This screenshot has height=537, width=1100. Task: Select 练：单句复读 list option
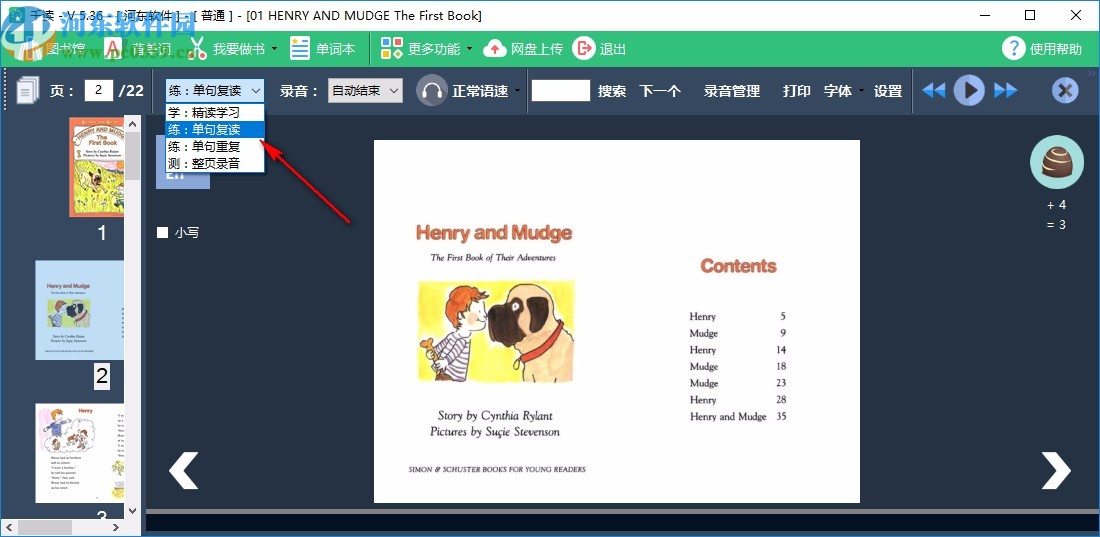coord(215,129)
